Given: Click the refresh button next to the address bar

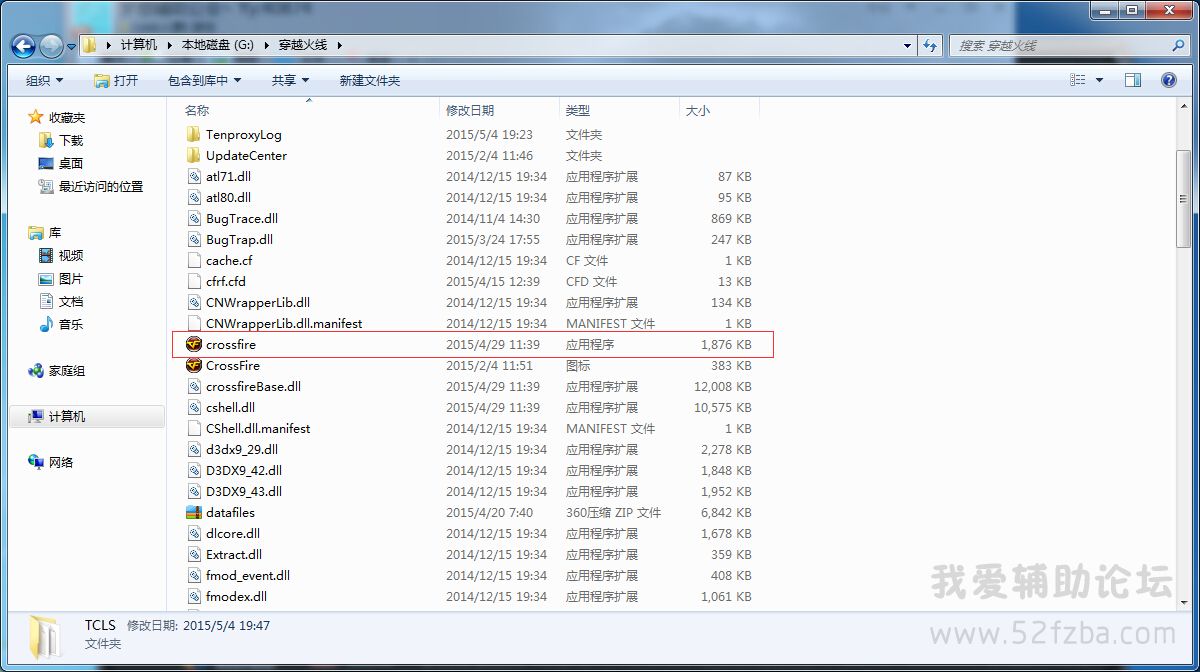Looking at the screenshot, I should (931, 46).
